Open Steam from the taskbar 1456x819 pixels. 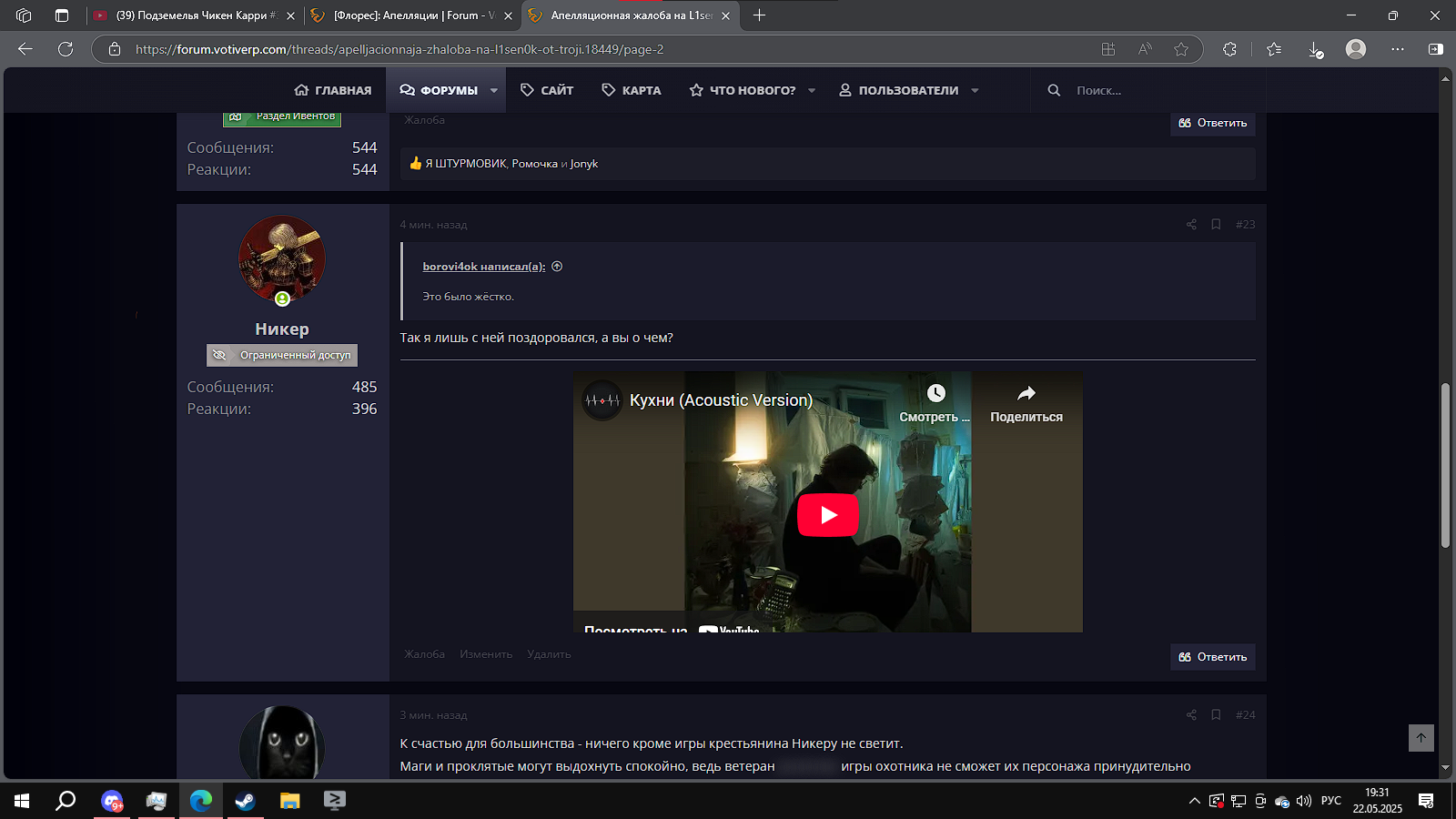245,801
